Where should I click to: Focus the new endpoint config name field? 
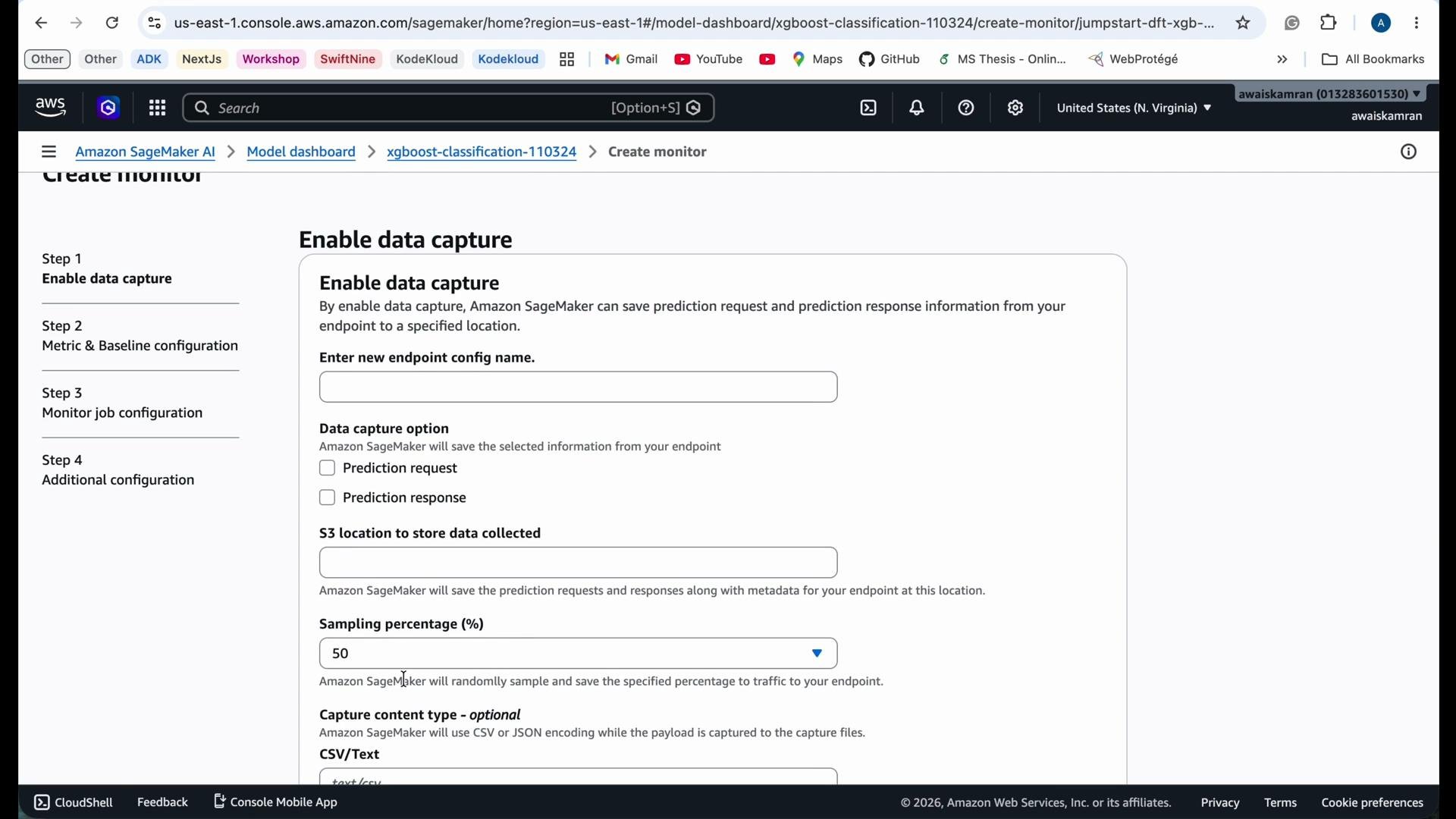579,388
